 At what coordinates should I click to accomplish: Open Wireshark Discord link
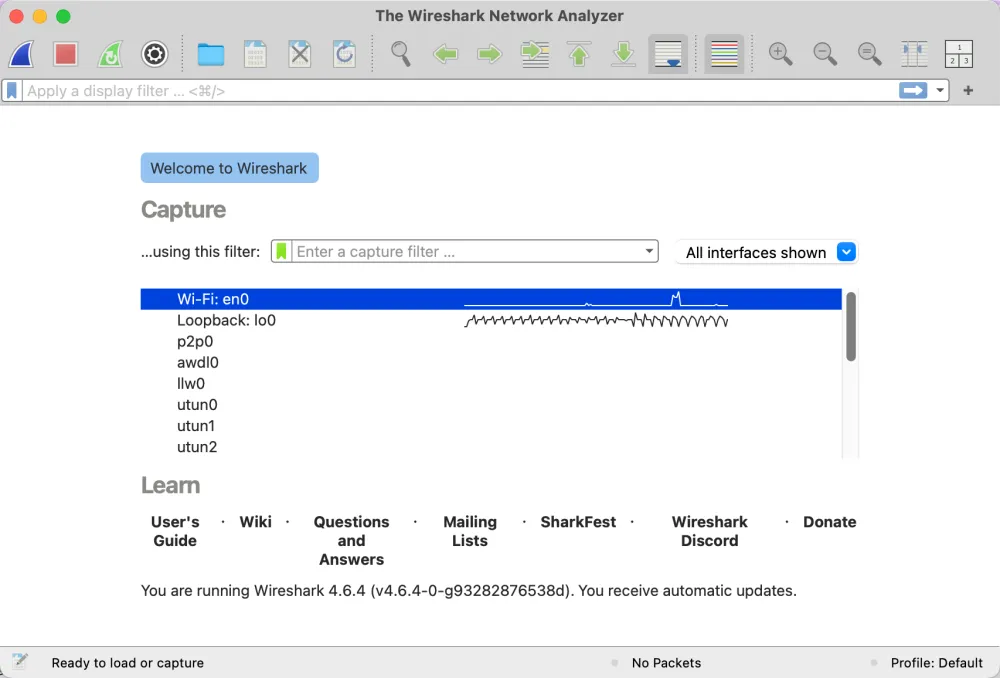[709, 531]
